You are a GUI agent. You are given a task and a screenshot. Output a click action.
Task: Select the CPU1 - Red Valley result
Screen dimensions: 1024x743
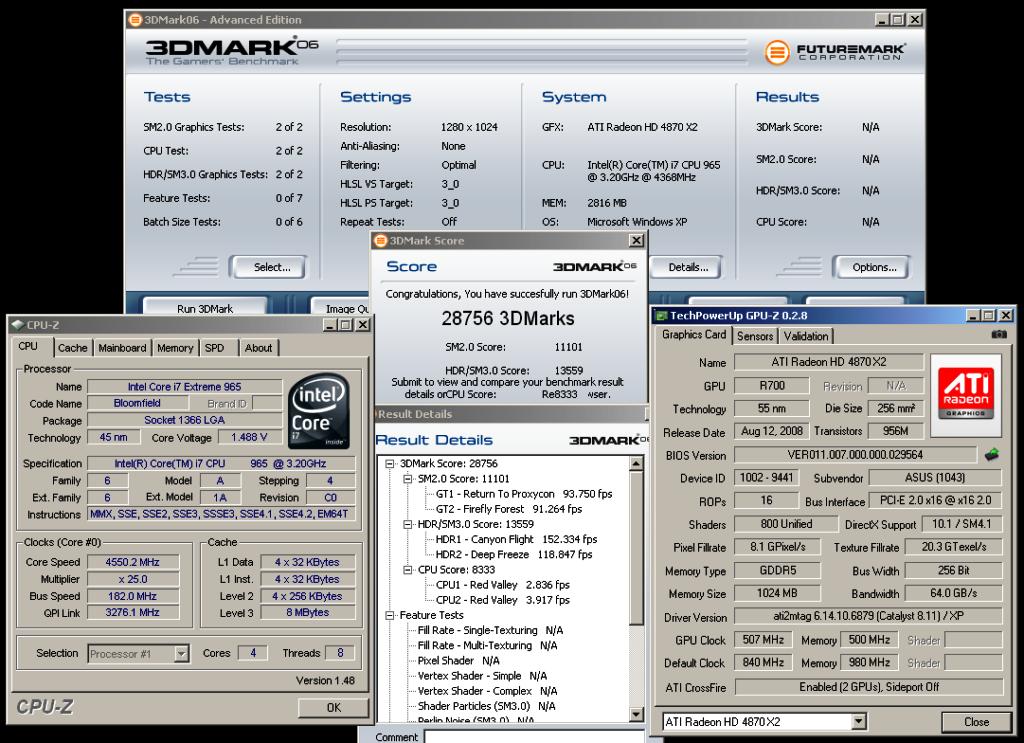coord(502,585)
